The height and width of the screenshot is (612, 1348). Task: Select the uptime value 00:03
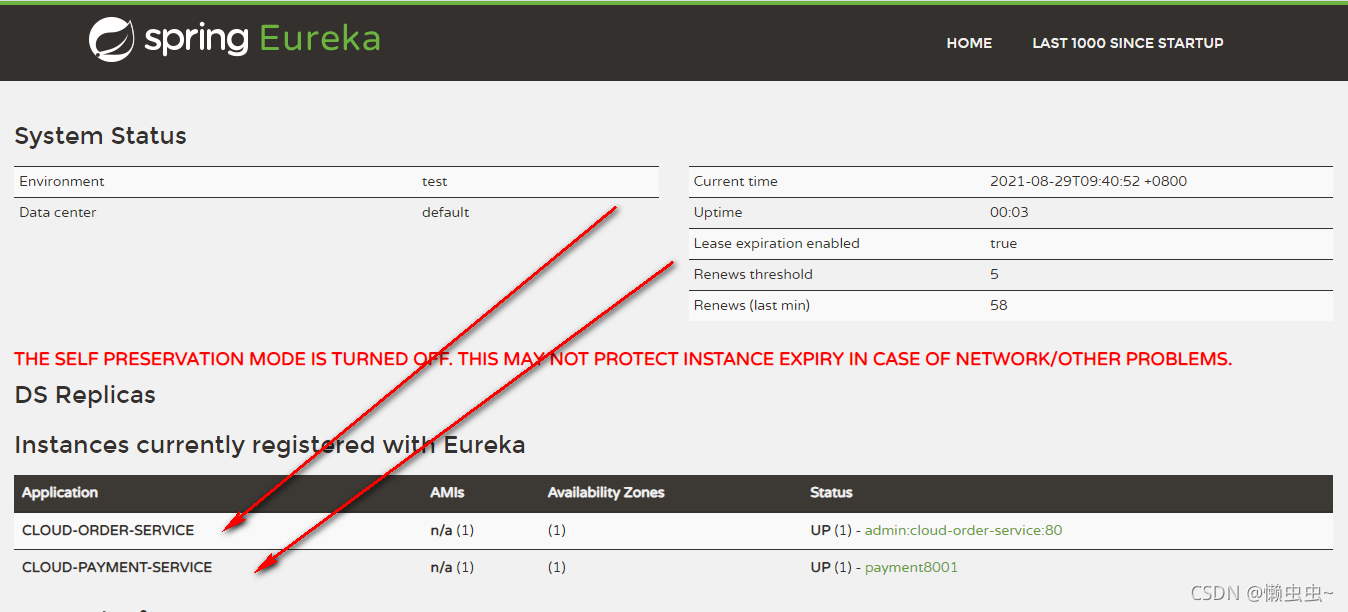coord(1009,212)
